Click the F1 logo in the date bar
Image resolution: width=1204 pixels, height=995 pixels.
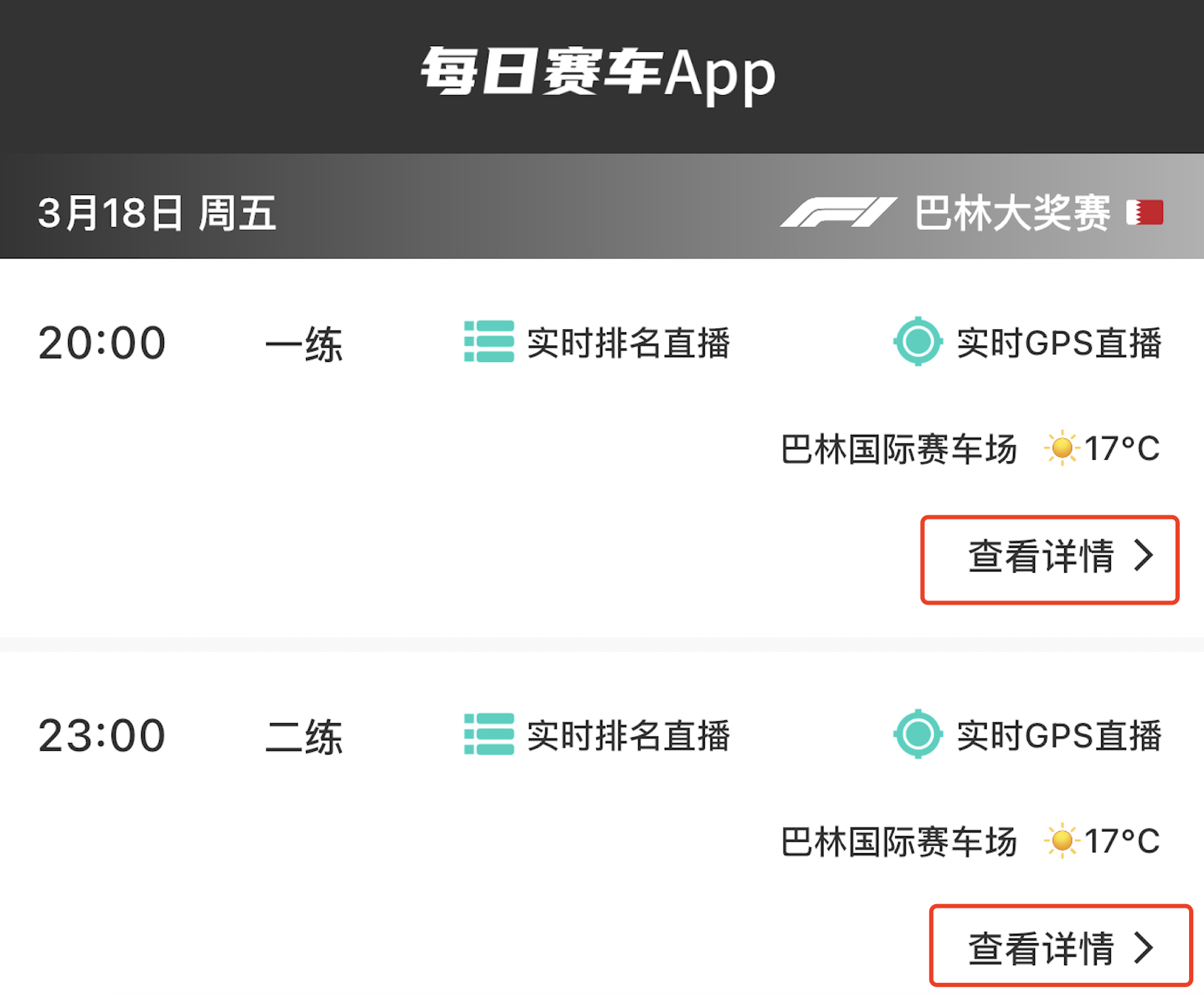pos(838,212)
